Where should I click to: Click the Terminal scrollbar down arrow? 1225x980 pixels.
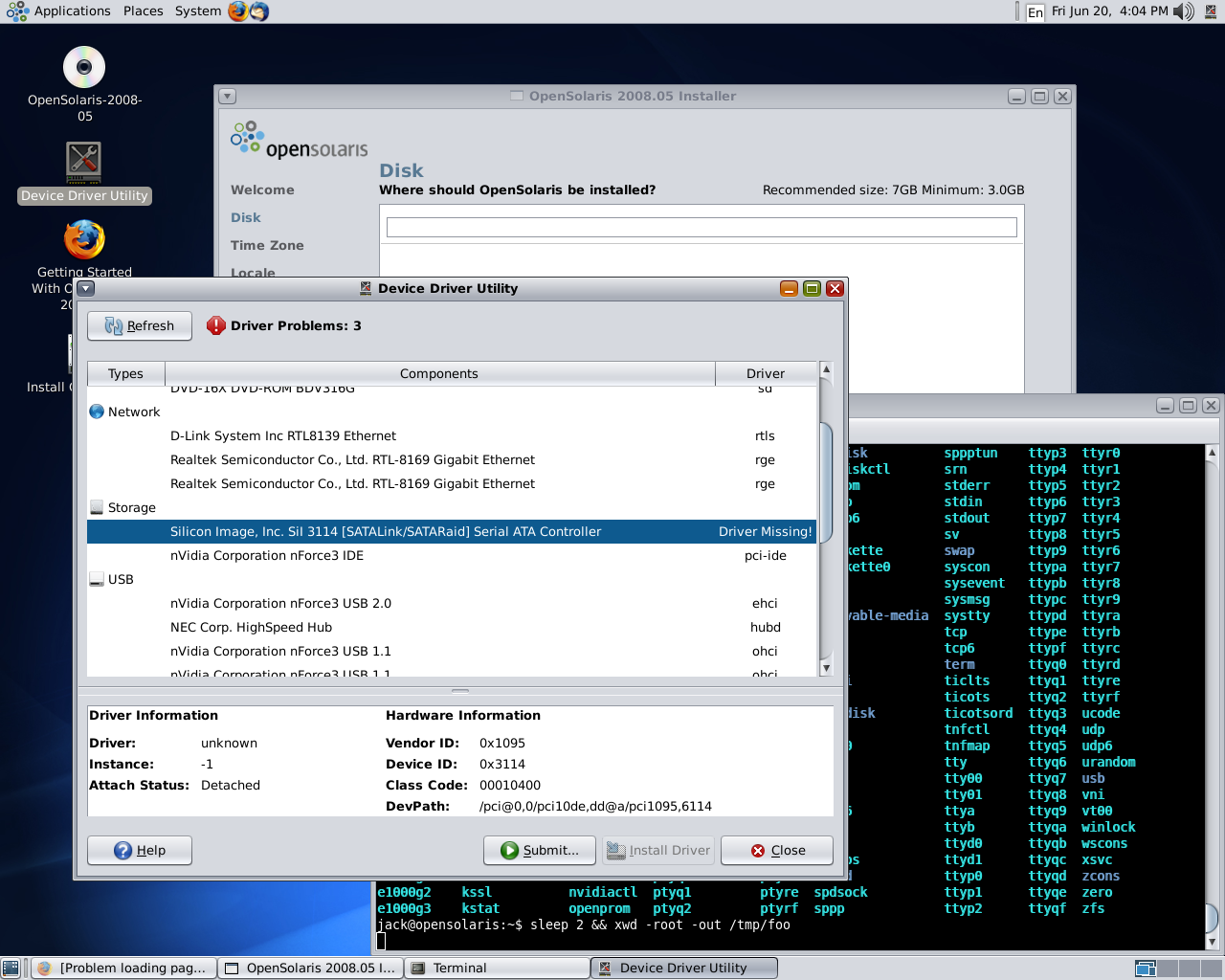pyautogui.click(x=1211, y=942)
